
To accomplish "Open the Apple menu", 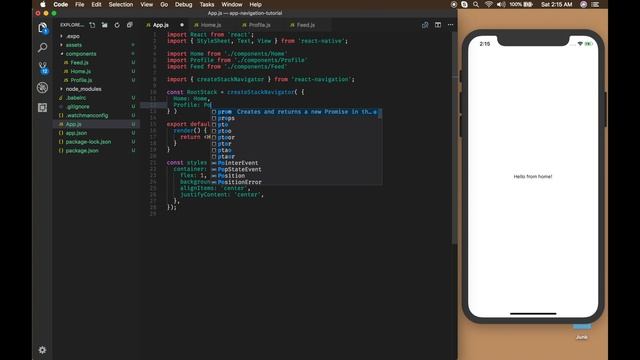I will (x=42, y=4).
